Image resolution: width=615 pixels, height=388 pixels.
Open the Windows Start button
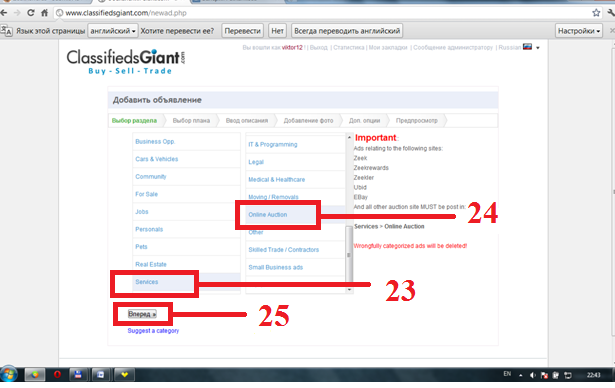tap(8, 375)
